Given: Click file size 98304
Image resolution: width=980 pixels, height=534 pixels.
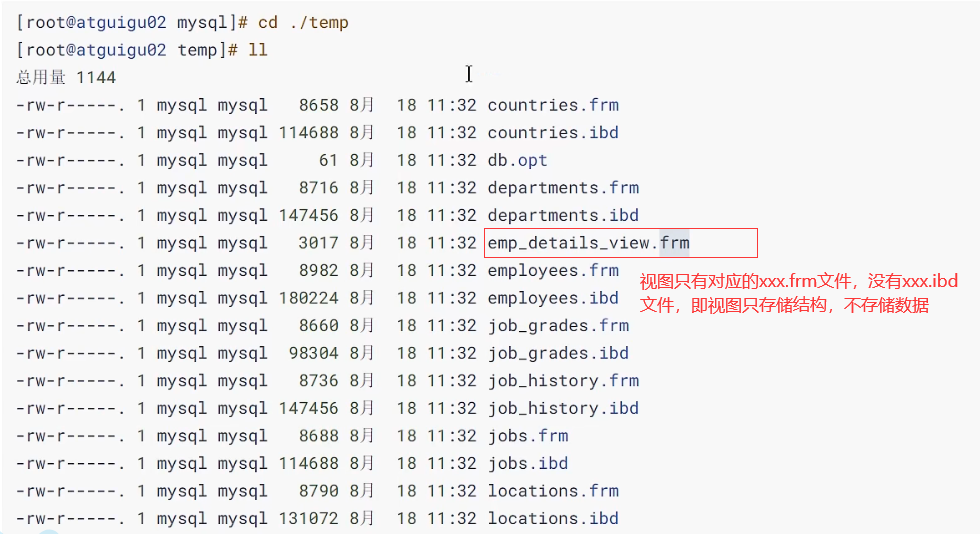Looking at the screenshot, I should coord(314,353).
